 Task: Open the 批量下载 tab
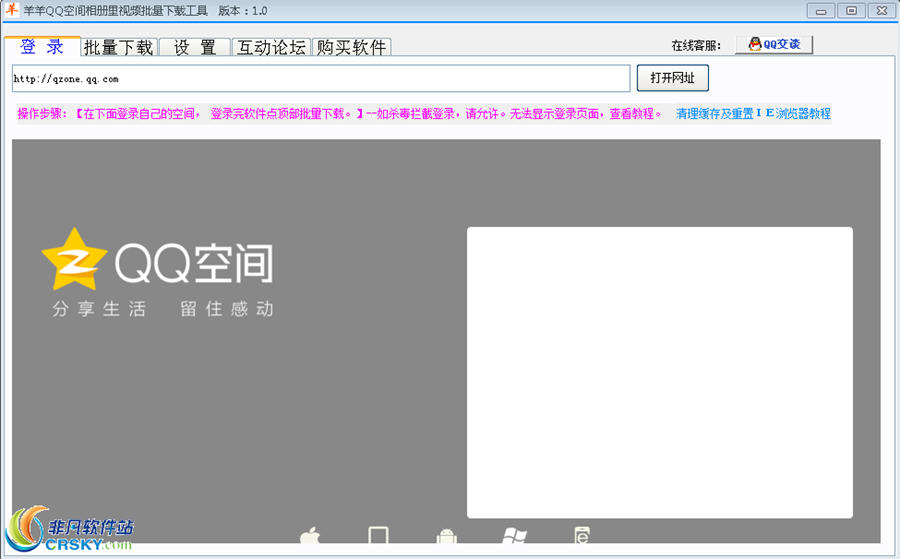click(x=119, y=48)
